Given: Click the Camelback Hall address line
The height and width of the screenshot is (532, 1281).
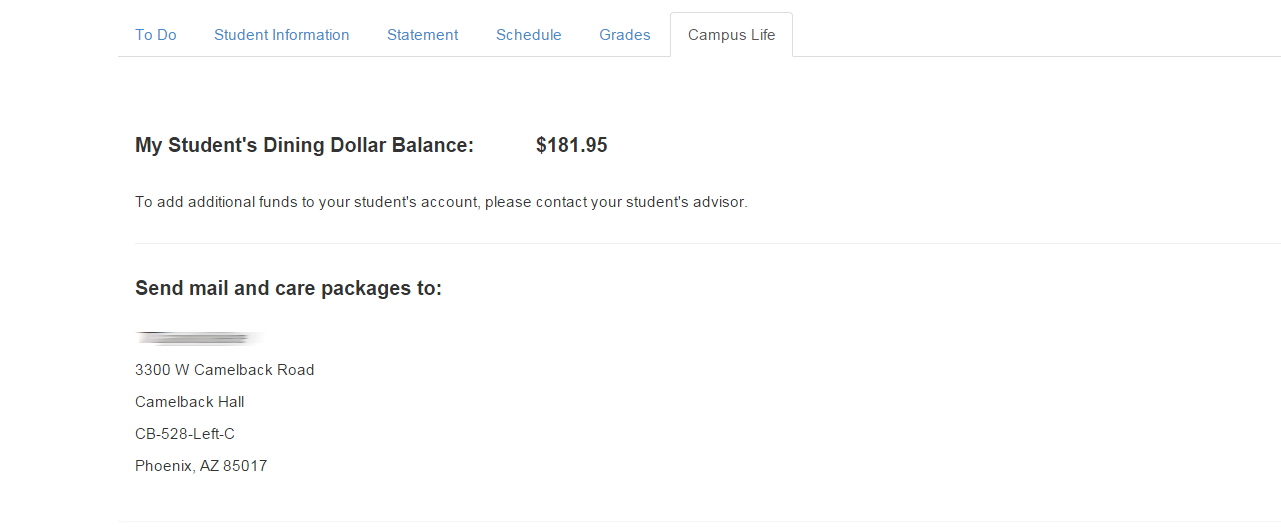Looking at the screenshot, I should click(190, 402).
